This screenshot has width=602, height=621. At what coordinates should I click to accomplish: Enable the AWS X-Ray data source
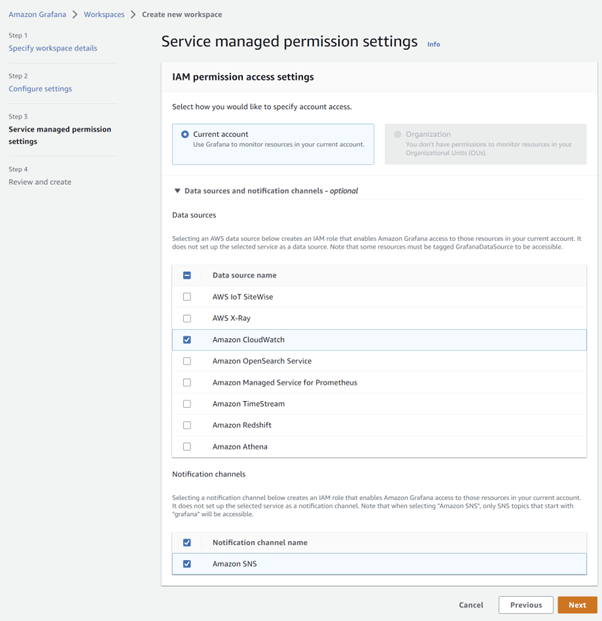[187, 318]
